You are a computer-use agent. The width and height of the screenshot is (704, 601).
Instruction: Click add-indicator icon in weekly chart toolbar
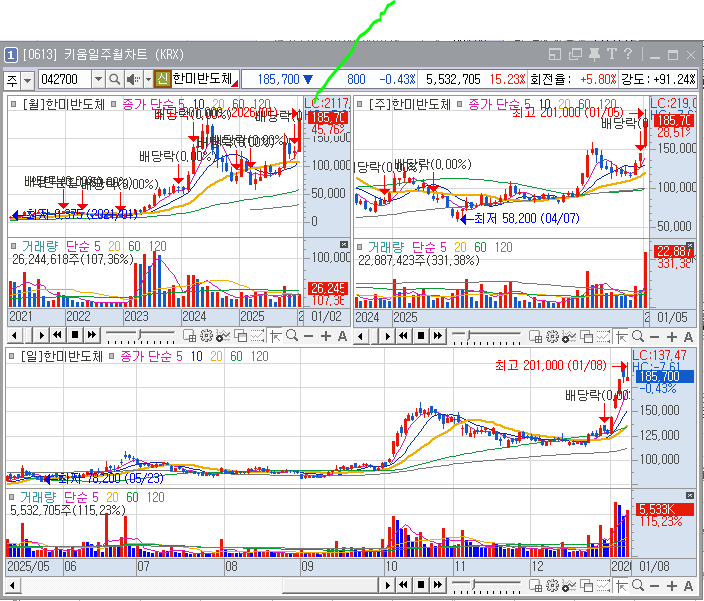coord(569,336)
